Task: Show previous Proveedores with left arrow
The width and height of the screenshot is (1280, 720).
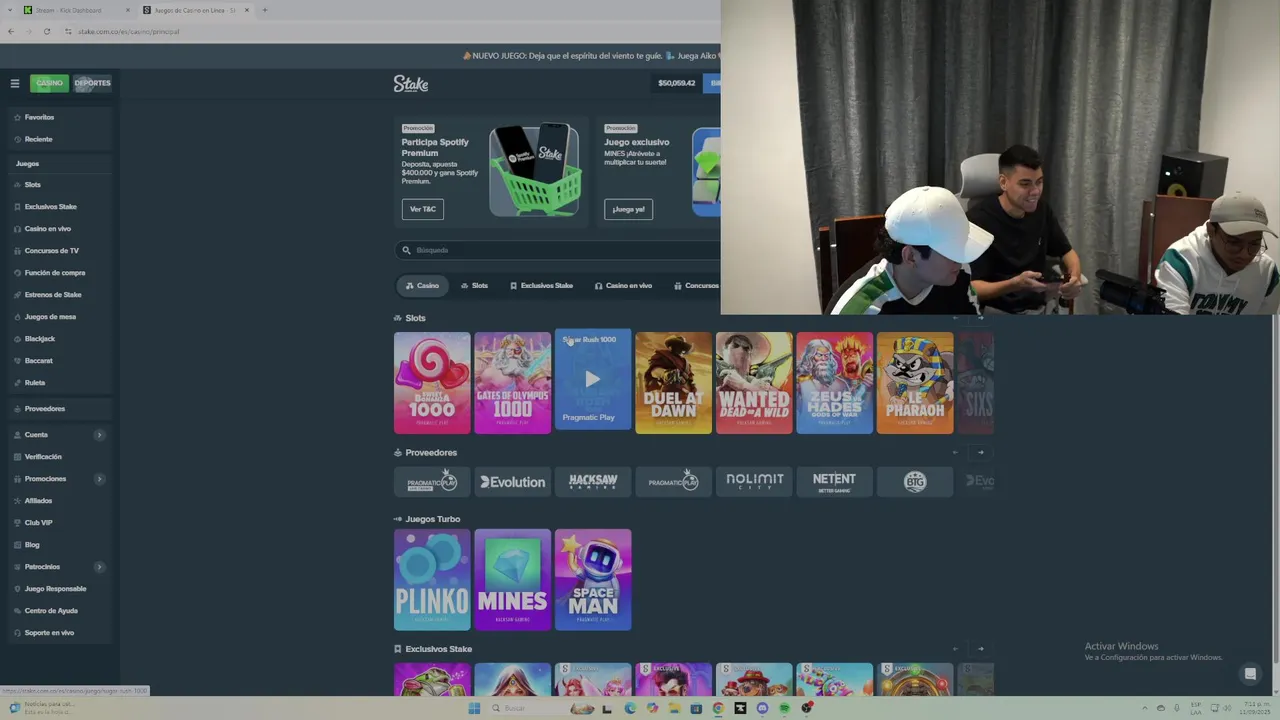Action: [955, 453]
